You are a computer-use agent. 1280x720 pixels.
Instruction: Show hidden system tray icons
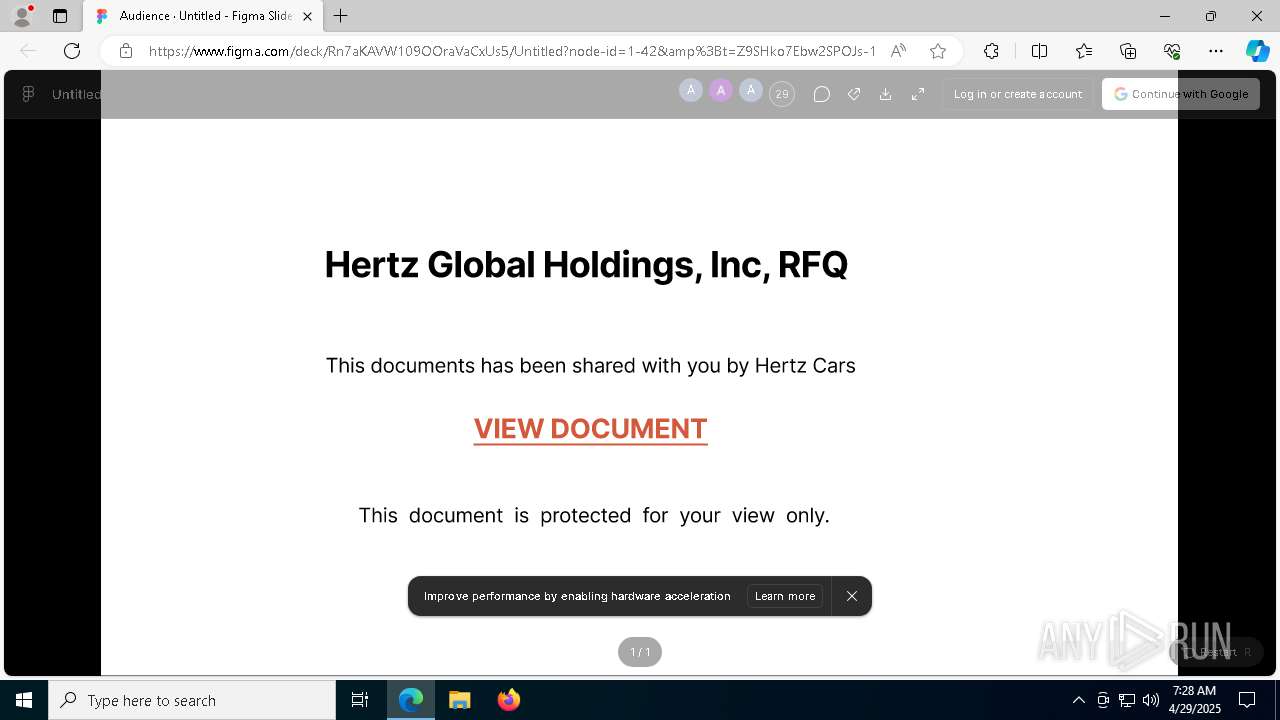[x=1078, y=700]
